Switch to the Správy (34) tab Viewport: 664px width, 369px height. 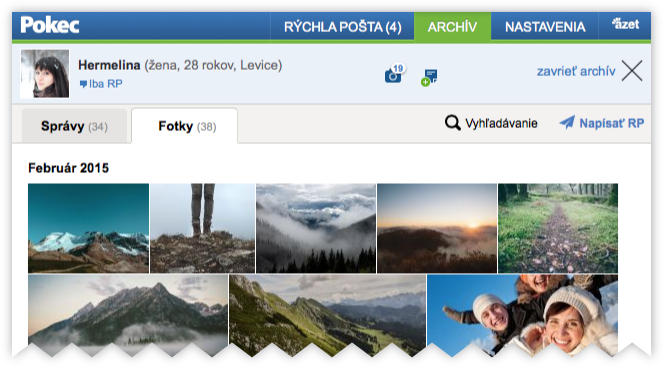74,126
